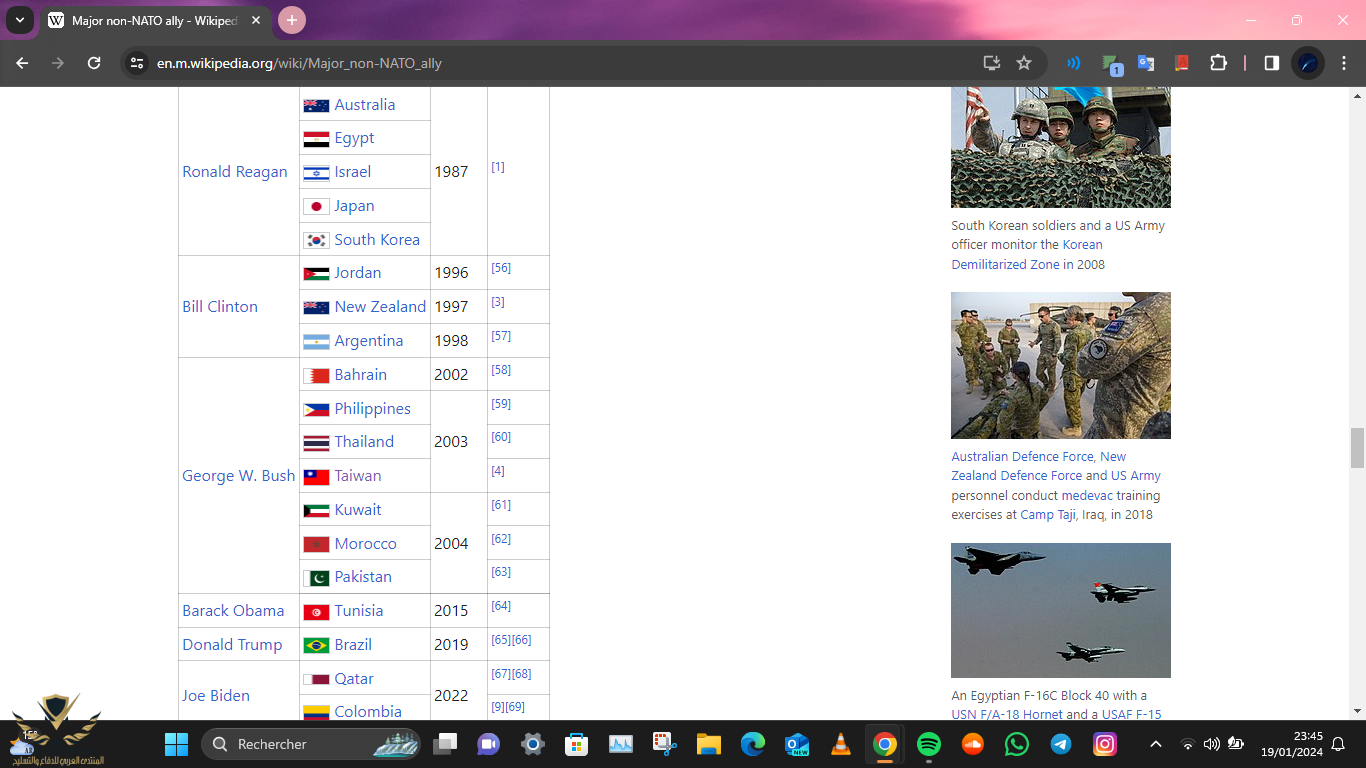Open the 23:45 clock and date
This screenshot has width=1366, height=768.
[1290, 744]
